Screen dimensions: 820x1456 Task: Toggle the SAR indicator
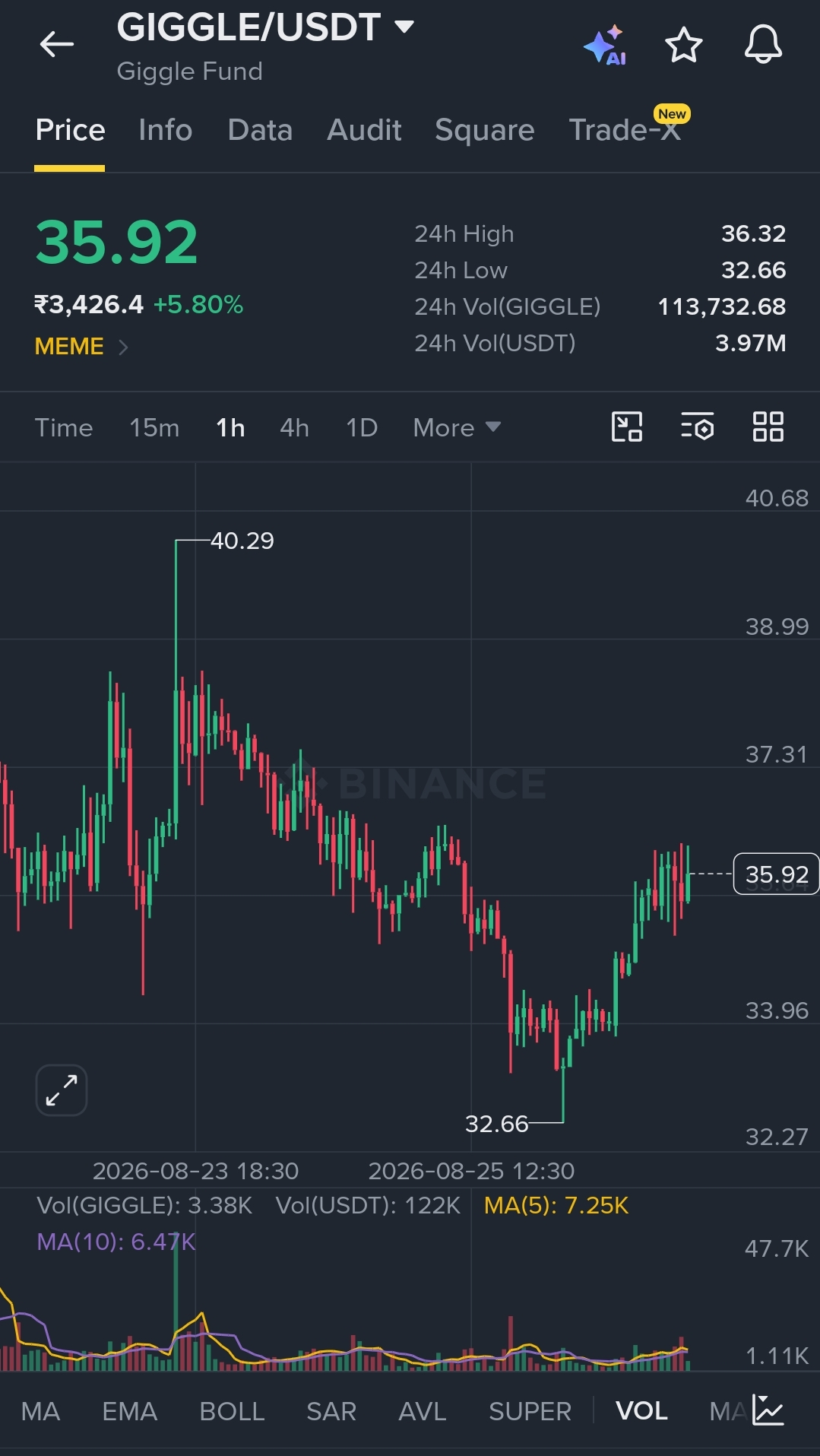tap(331, 1411)
